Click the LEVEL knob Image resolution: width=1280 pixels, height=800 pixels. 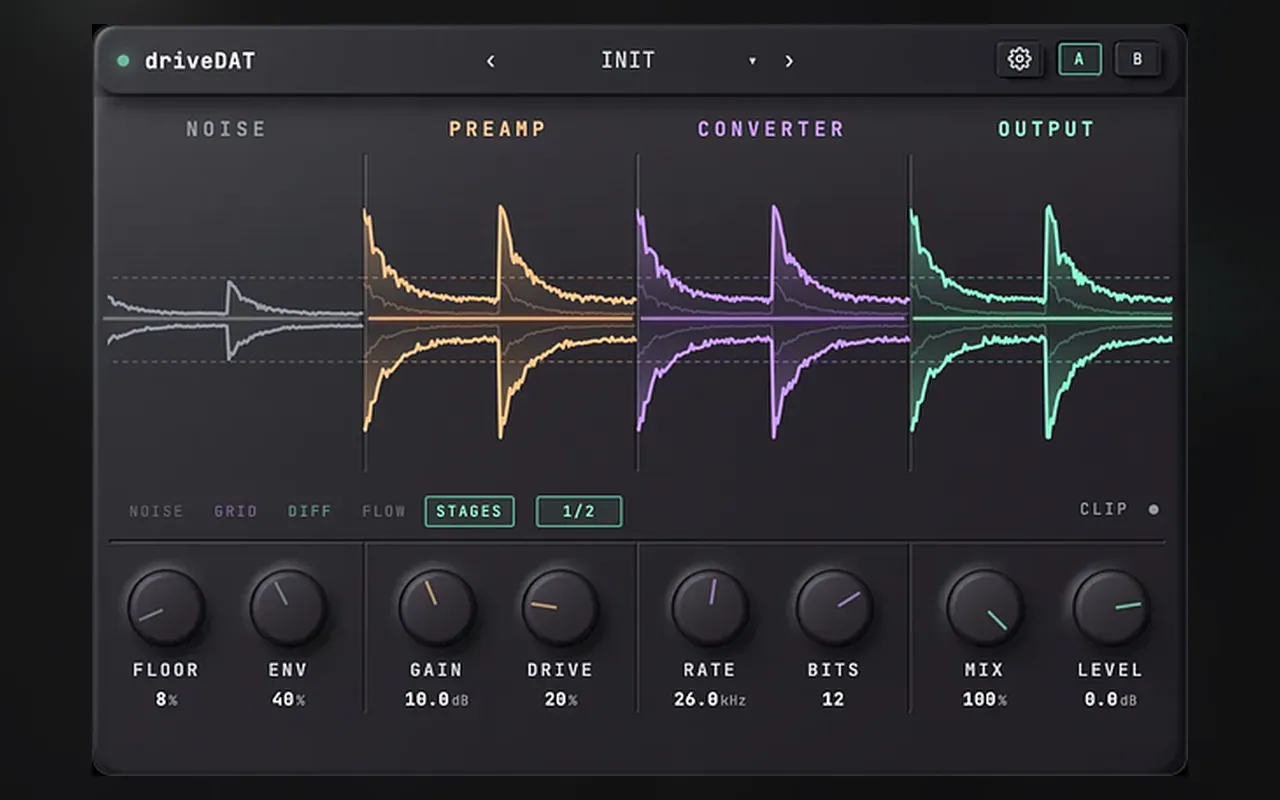pos(1111,608)
